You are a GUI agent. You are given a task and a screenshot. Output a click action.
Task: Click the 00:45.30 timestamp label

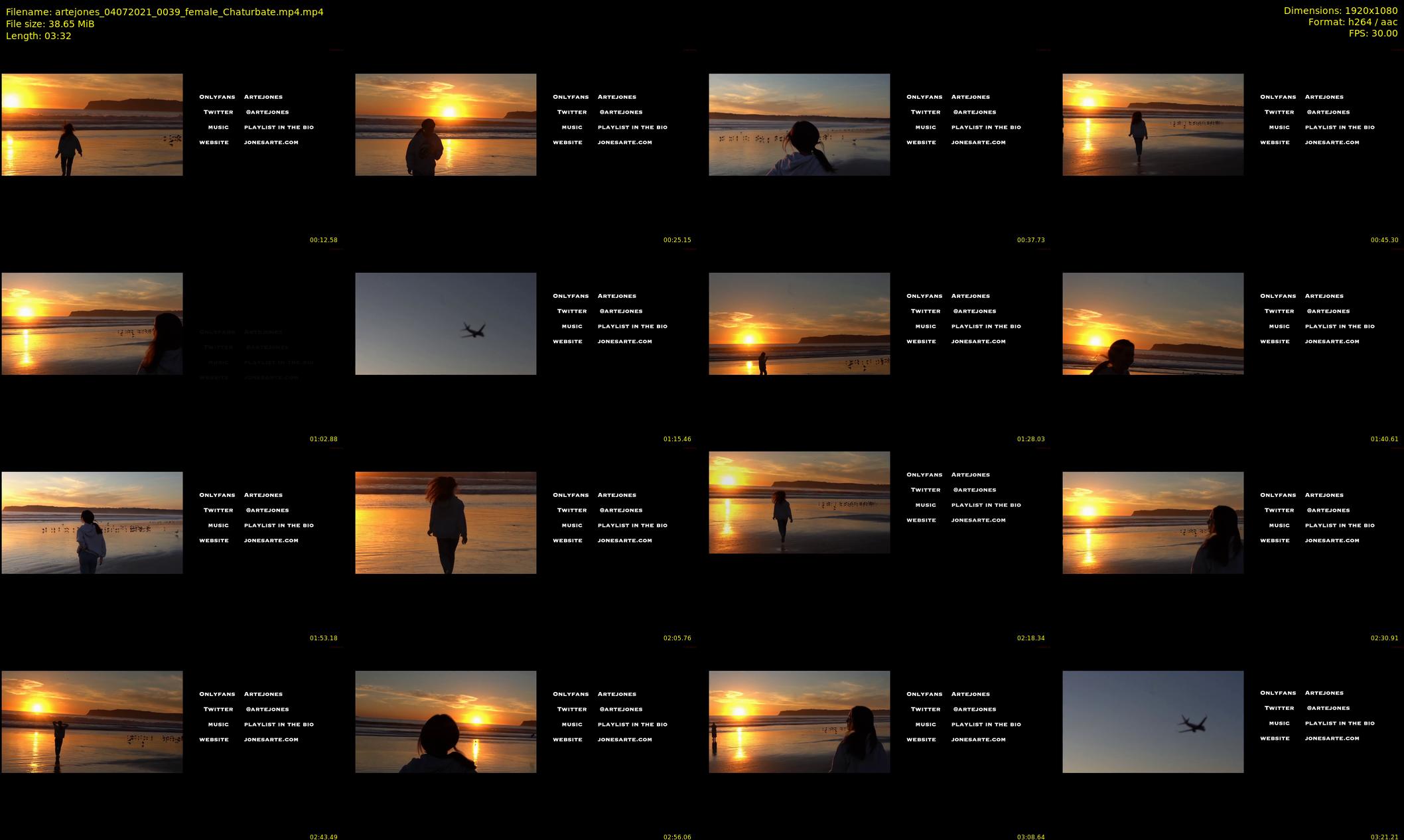point(1384,240)
